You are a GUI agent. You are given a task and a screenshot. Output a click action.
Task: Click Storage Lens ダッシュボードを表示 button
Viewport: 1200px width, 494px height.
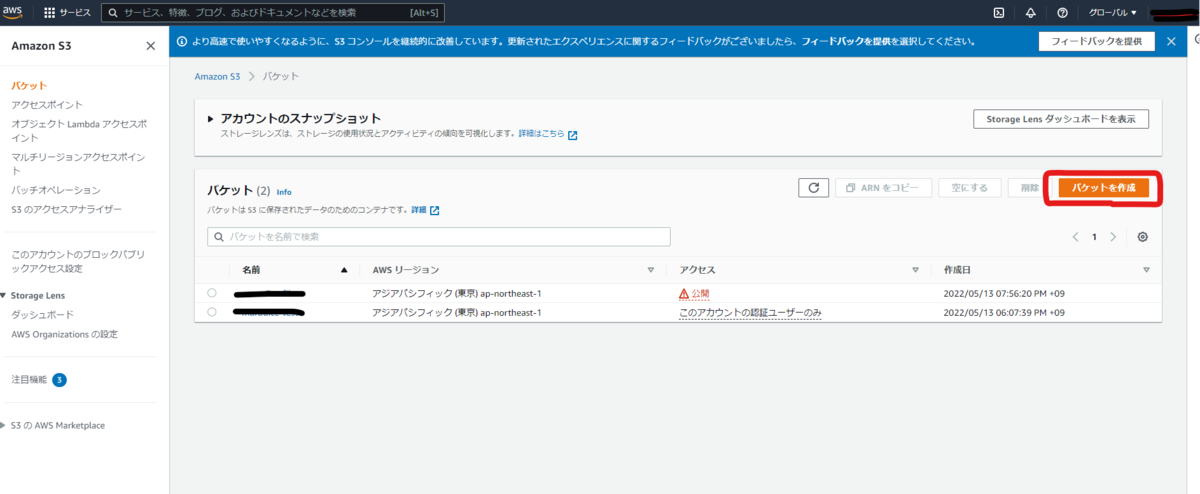[1061, 119]
